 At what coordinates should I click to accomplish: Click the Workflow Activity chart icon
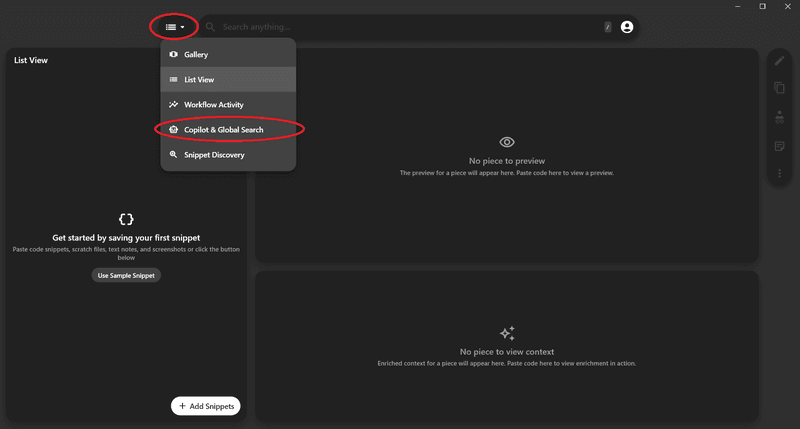click(173, 104)
